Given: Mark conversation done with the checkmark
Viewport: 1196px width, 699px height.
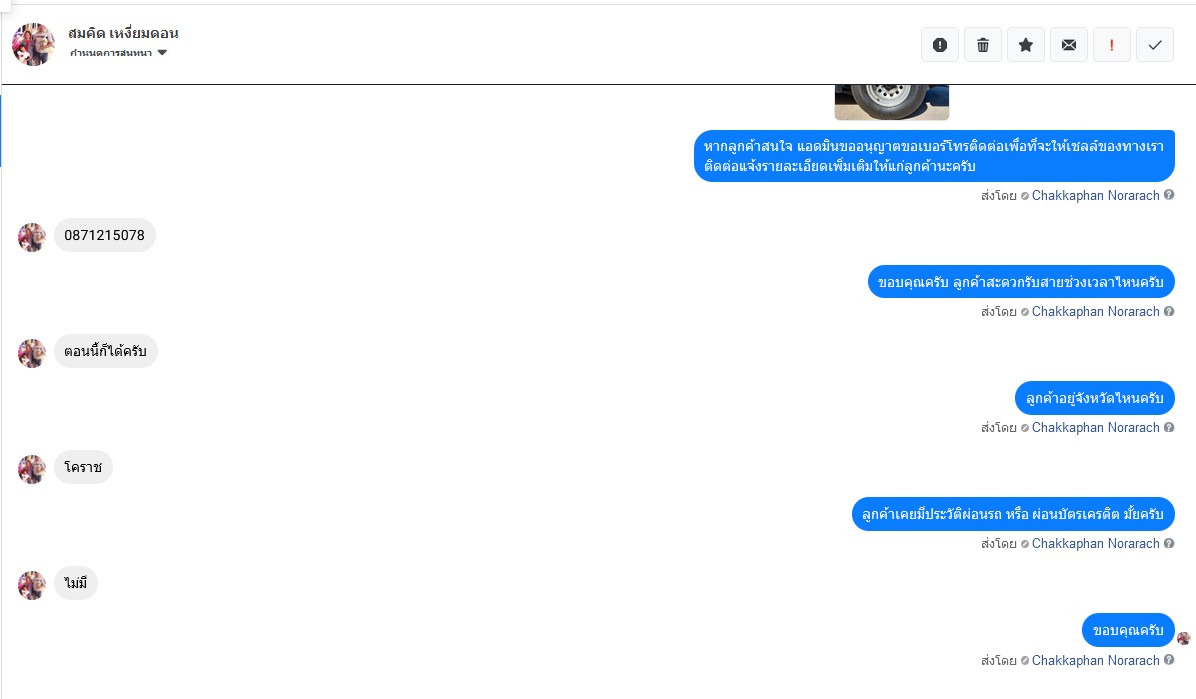Looking at the screenshot, I should (1155, 45).
